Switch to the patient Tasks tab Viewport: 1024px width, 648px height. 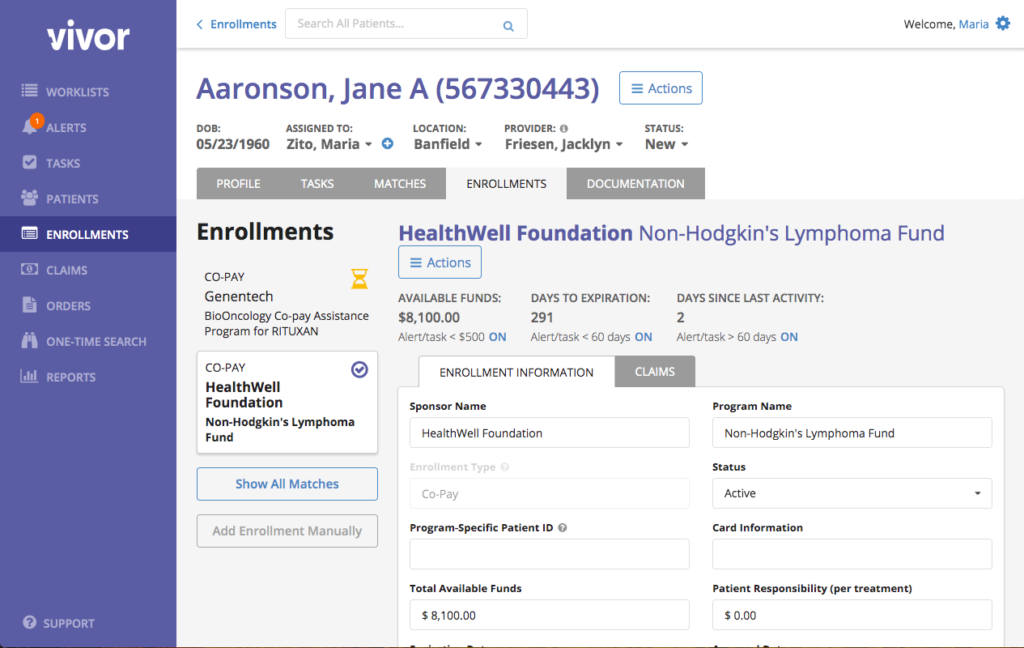tap(317, 184)
